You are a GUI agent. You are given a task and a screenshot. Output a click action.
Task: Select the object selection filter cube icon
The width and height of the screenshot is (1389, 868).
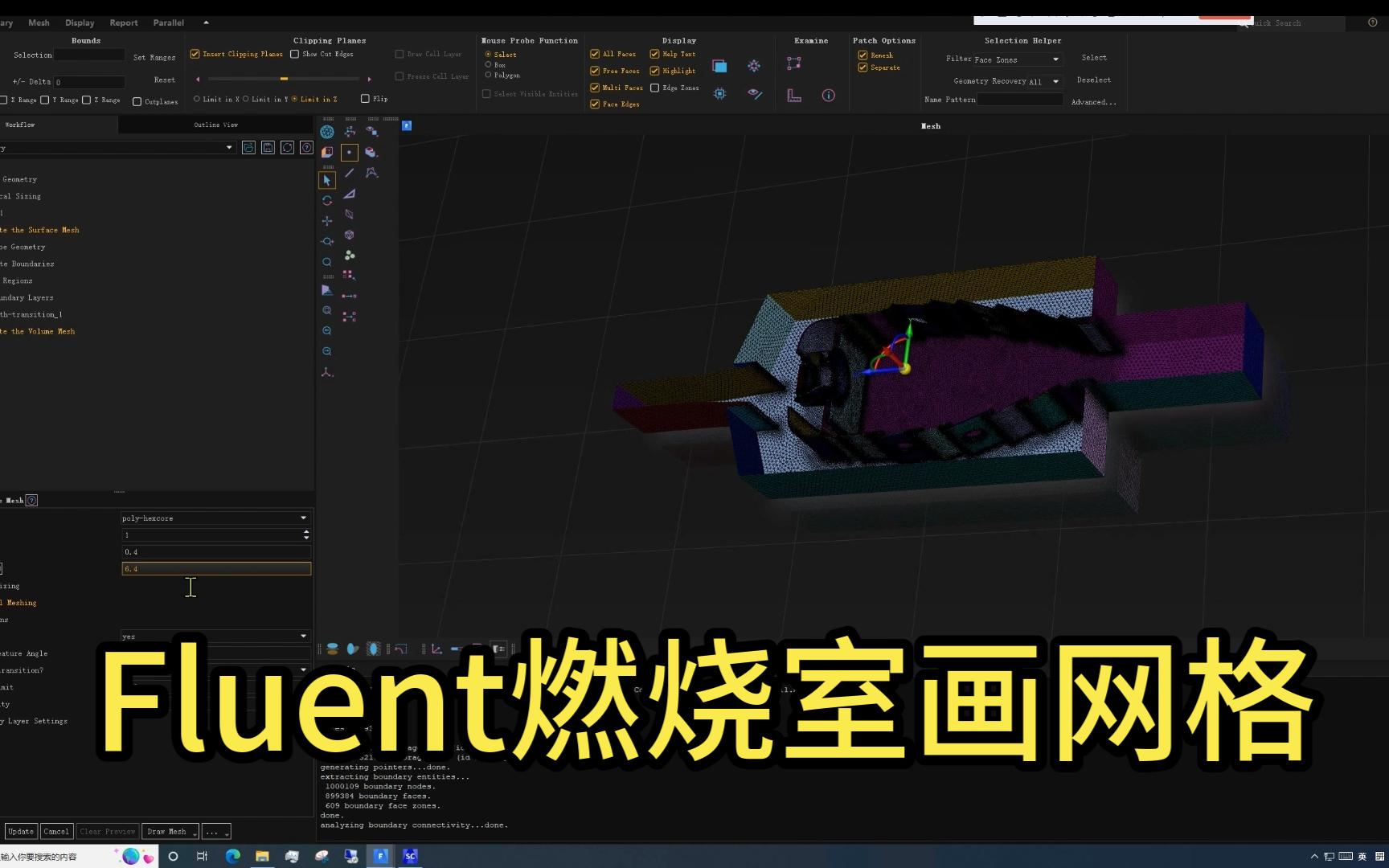350,235
